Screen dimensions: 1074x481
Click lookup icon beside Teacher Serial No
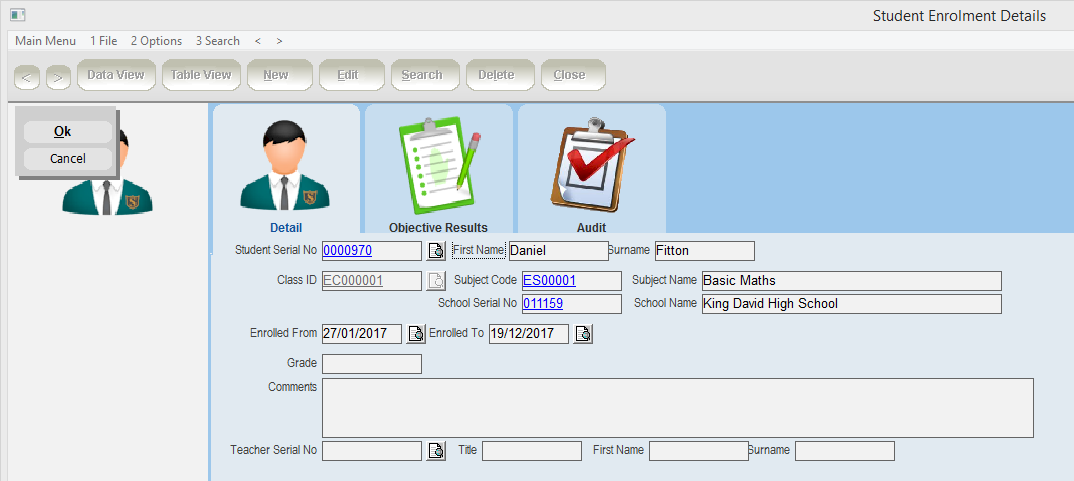[436, 451]
